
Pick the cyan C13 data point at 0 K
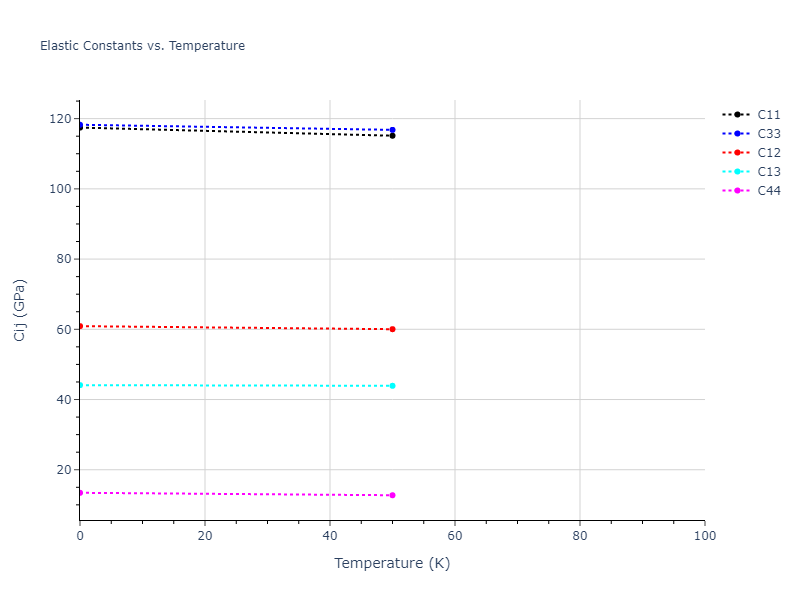point(80,385)
